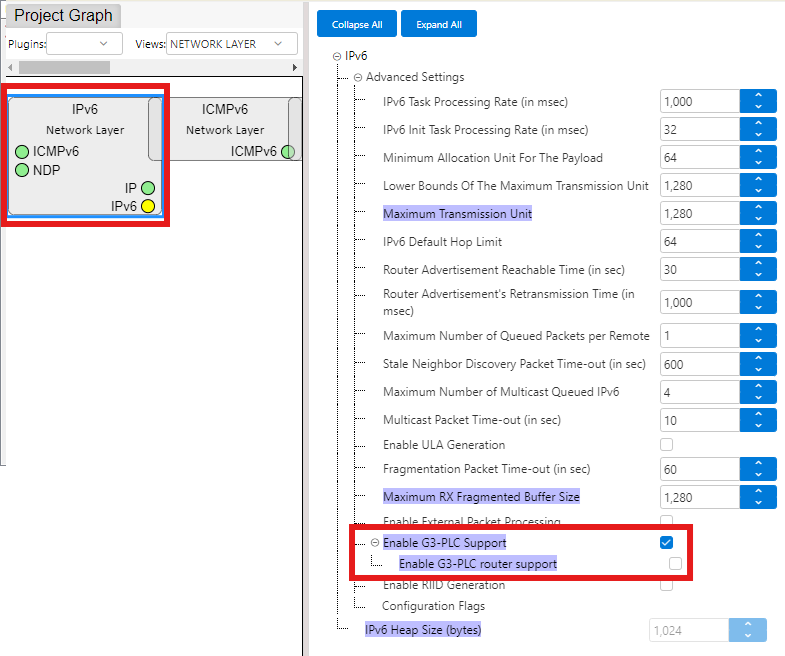The image size is (785, 656).
Task: Click green ICMPv6 port on ICMPv6 block
Action: (x=287, y=152)
